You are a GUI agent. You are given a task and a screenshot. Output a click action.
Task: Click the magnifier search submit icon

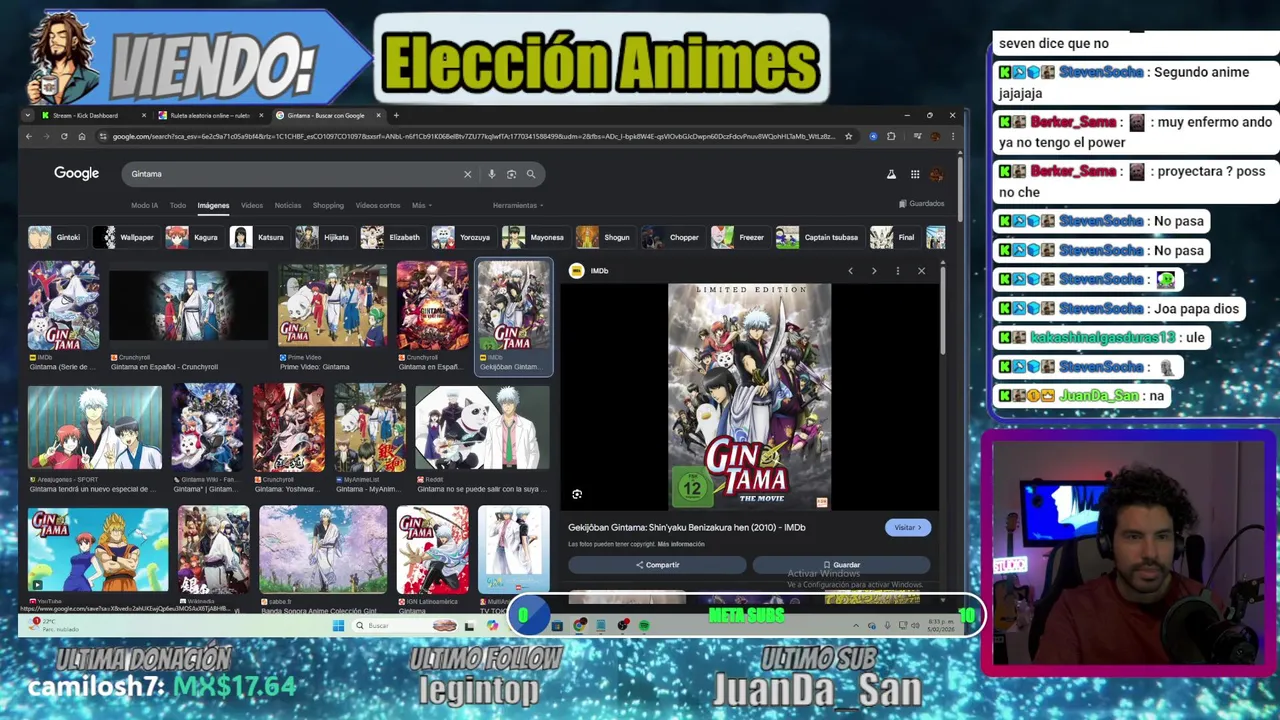coord(531,174)
